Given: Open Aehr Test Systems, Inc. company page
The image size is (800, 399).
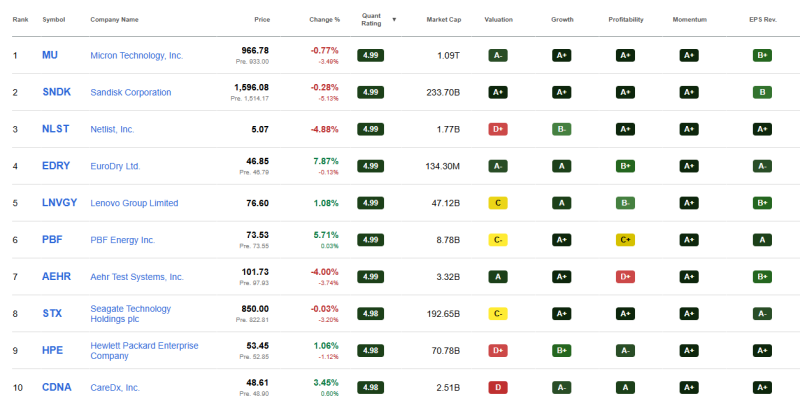Looking at the screenshot, I should click(x=137, y=277).
